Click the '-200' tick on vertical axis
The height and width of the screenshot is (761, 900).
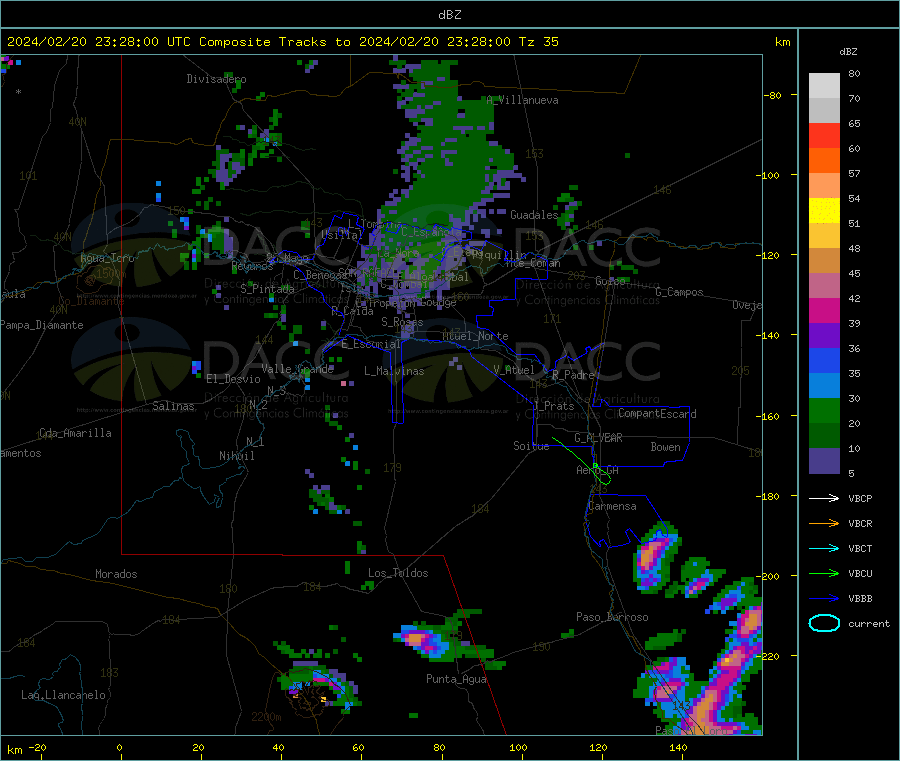[767, 576]
